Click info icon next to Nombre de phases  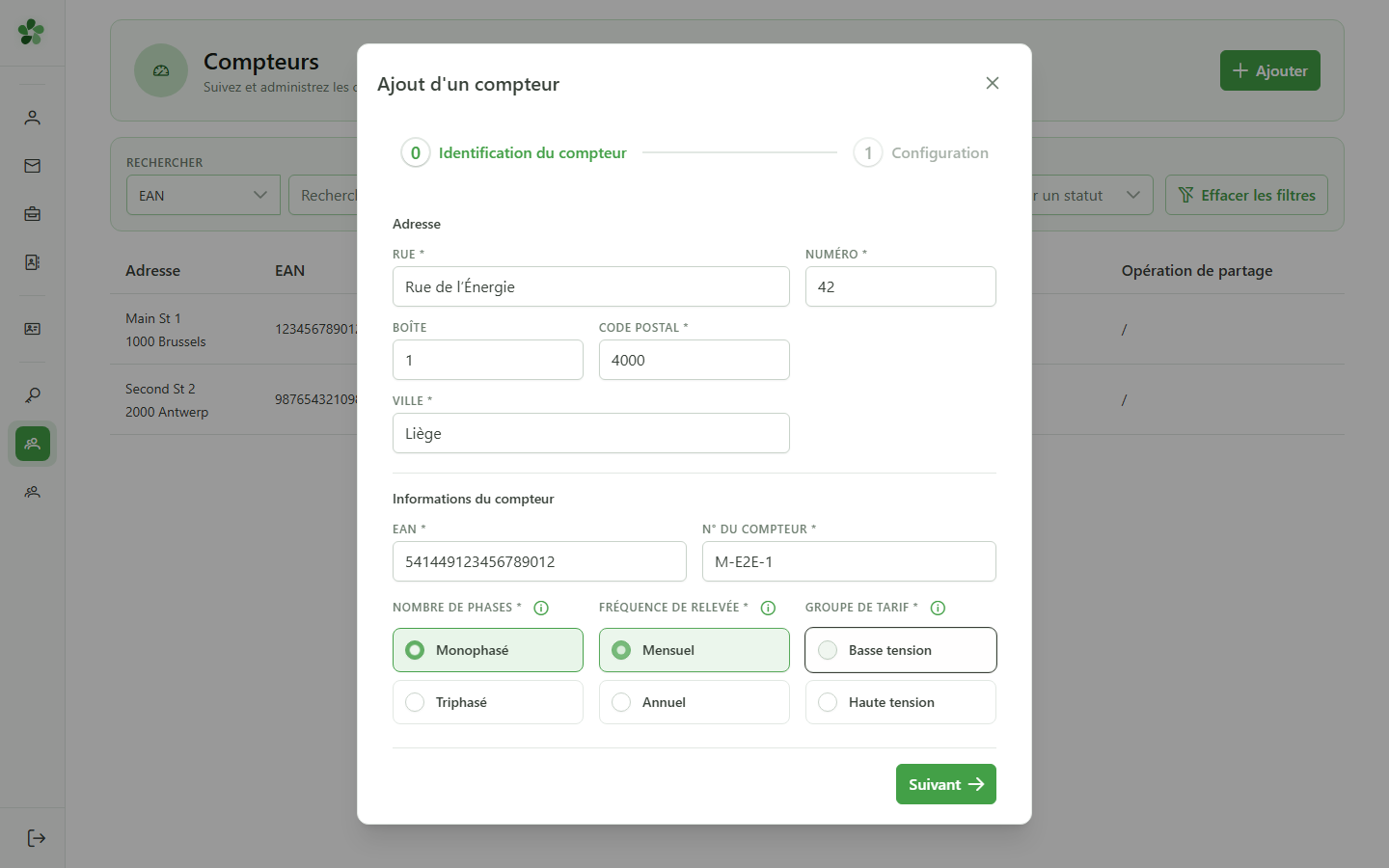coord(541,608)
